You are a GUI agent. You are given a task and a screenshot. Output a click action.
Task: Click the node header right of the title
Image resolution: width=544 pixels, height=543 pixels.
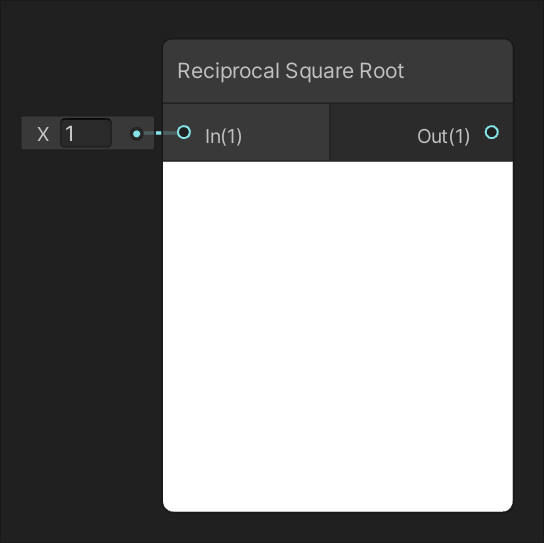[x=458, y=71]
